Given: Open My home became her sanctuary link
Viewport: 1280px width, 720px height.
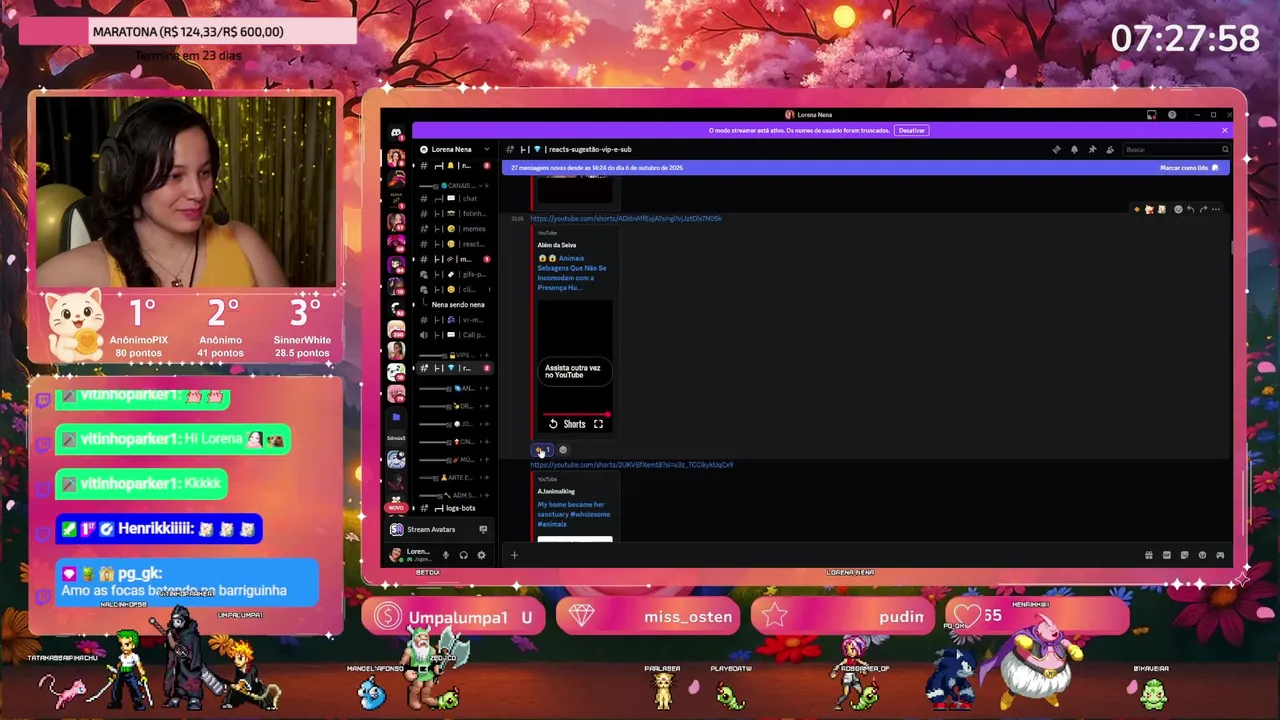Looking at the screenshot, I should click(574, 514).
